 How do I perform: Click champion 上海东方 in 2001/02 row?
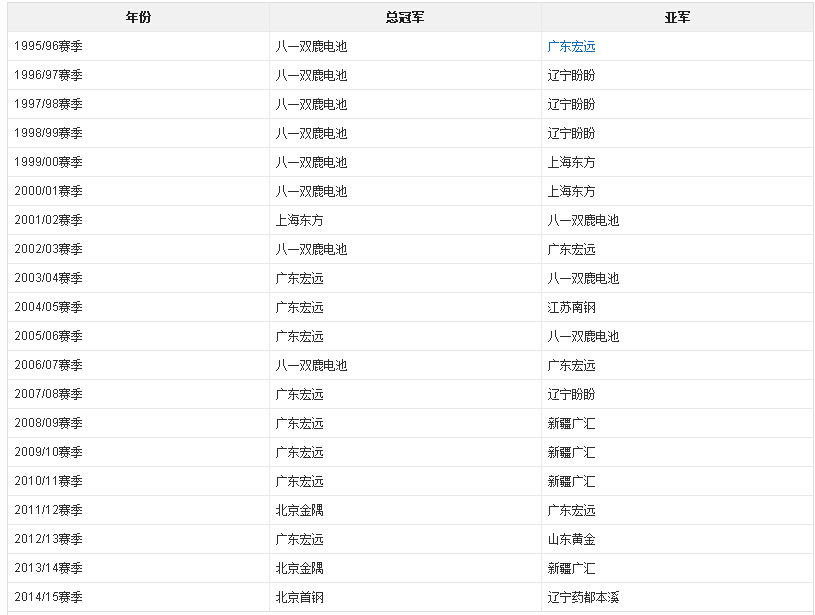[x=299, y=220]
